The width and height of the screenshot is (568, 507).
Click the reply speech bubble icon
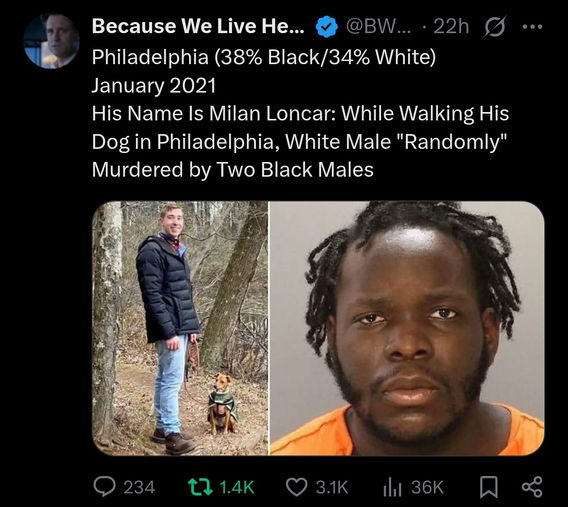(x=104, y=487)
